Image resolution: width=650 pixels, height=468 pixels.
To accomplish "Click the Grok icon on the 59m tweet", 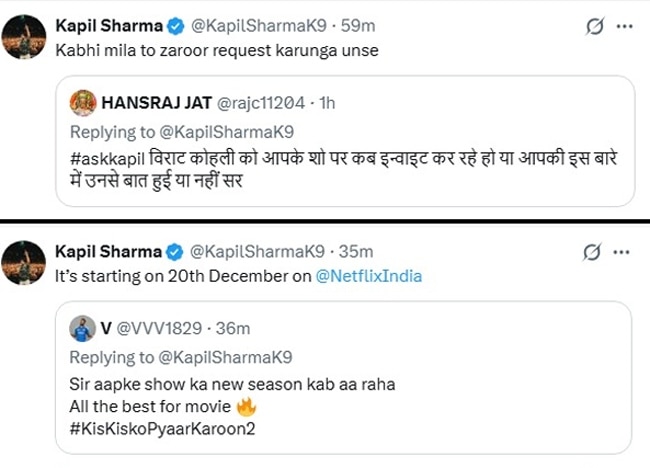I will 595,27.
